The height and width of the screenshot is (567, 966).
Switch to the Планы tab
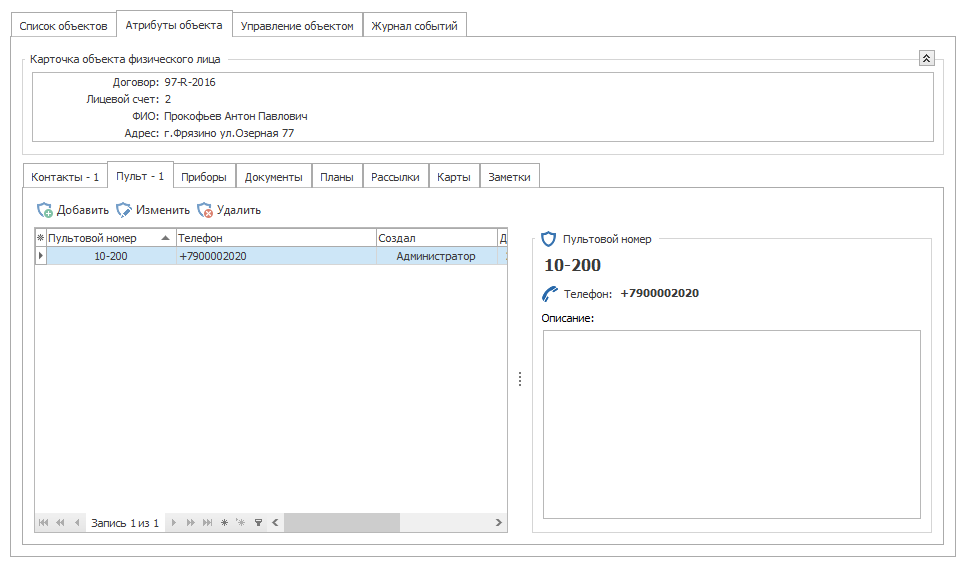[337, 177]
